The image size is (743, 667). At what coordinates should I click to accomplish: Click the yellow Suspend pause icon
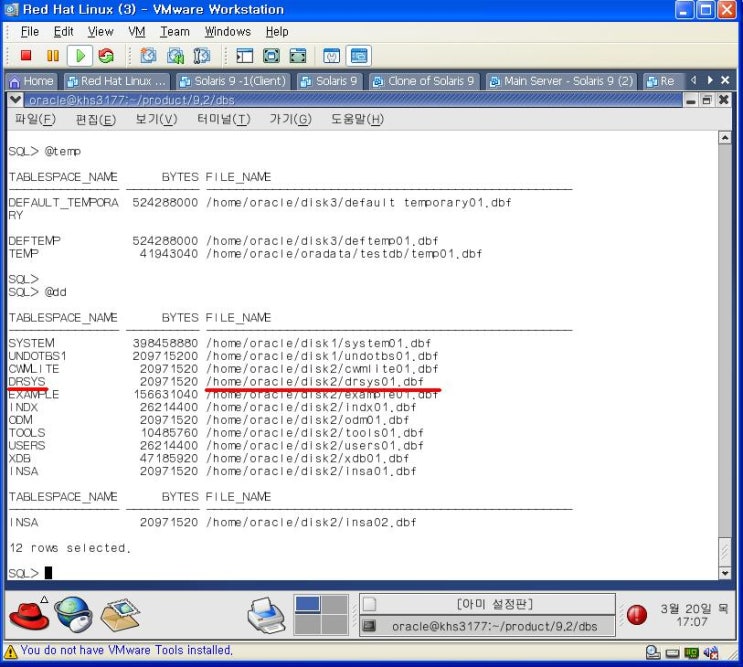pos(53,56)
